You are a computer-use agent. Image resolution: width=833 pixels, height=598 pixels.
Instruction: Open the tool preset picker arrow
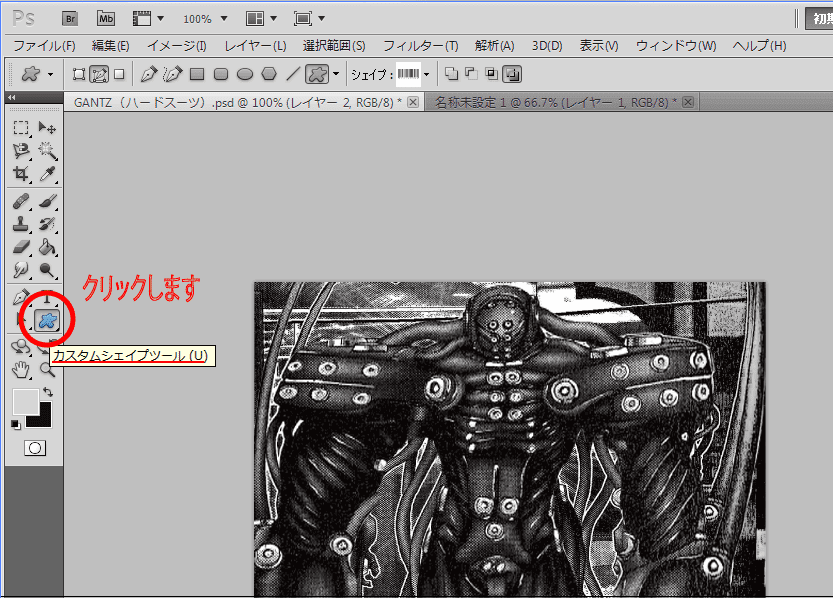point(50,74)
